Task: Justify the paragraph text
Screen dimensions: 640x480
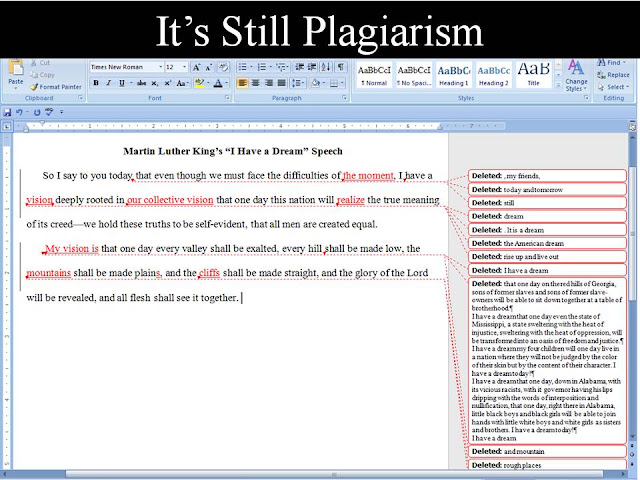Action: click(282, 83)
